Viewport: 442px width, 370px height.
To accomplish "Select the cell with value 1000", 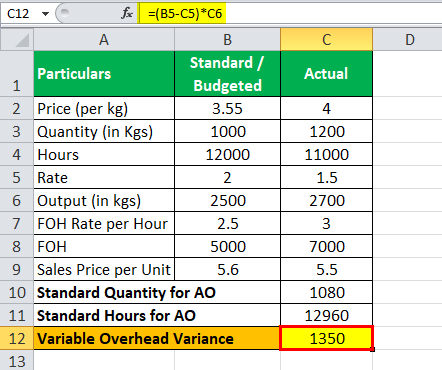I will 227,131.
